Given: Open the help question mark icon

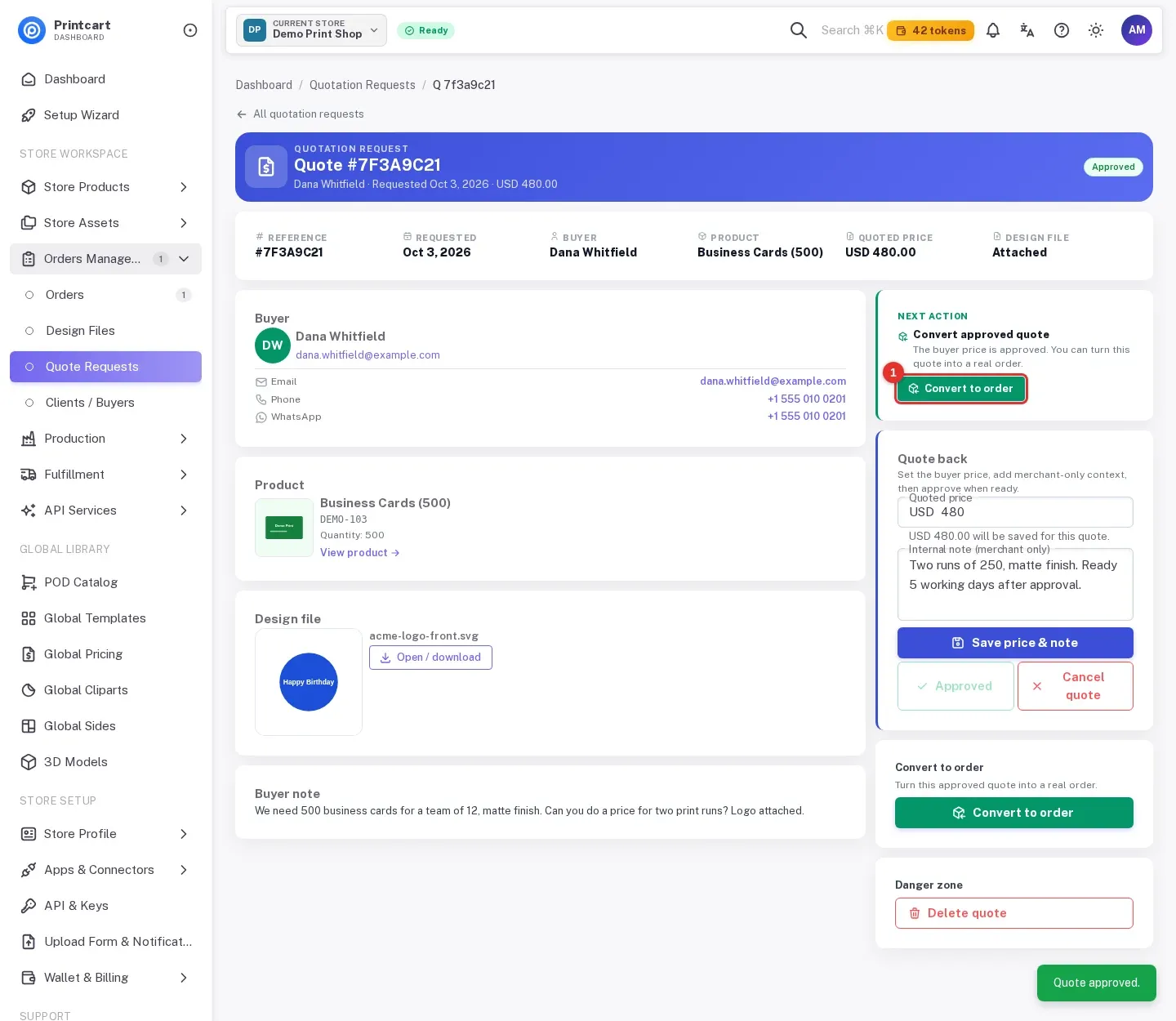Looking at the screenshot, I should tap(1062, 30).
